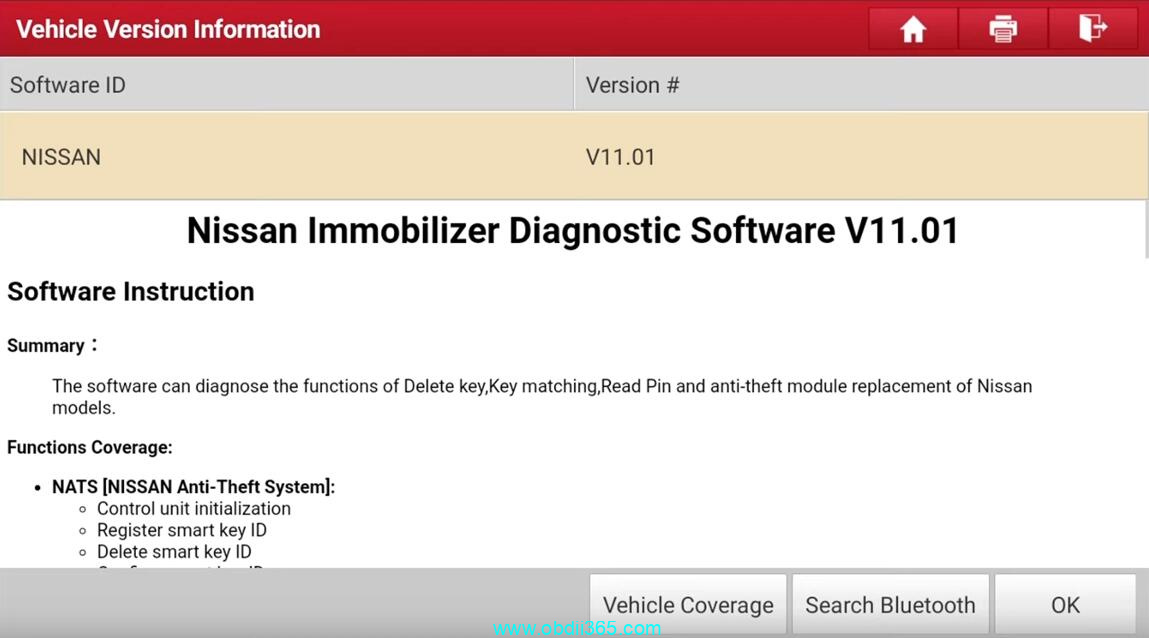
Task: Exit using the door-arrow icon
Action: click(1093, 29)
